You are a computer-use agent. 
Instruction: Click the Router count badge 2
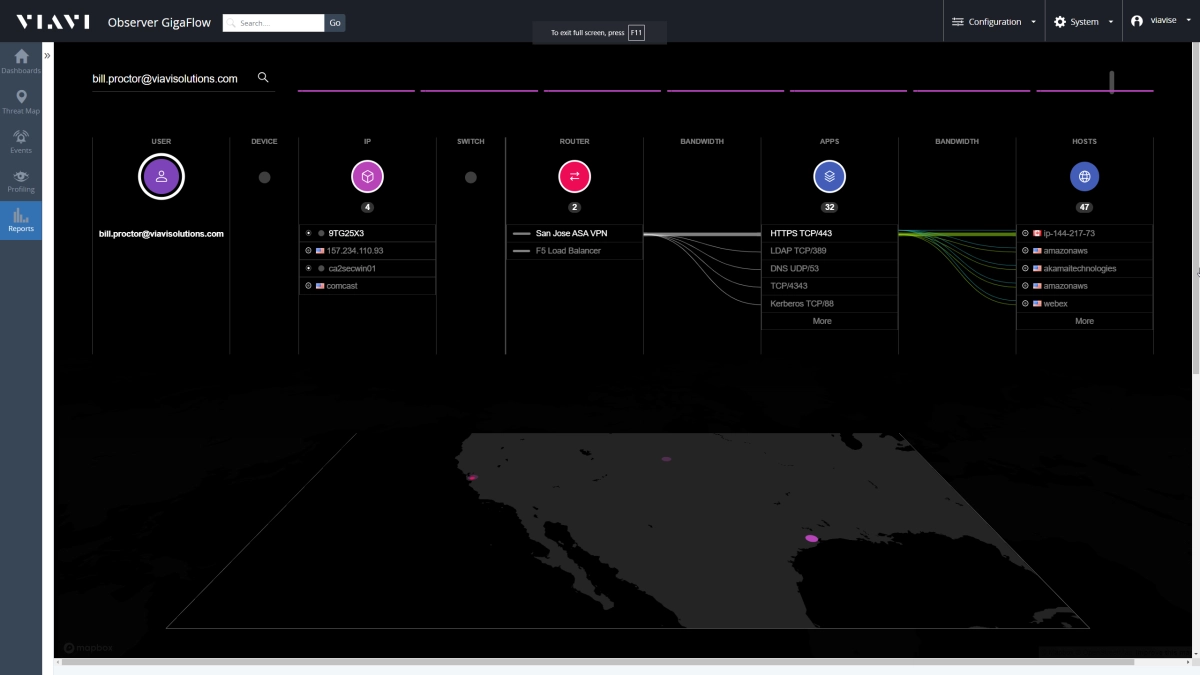coord(574,208)
